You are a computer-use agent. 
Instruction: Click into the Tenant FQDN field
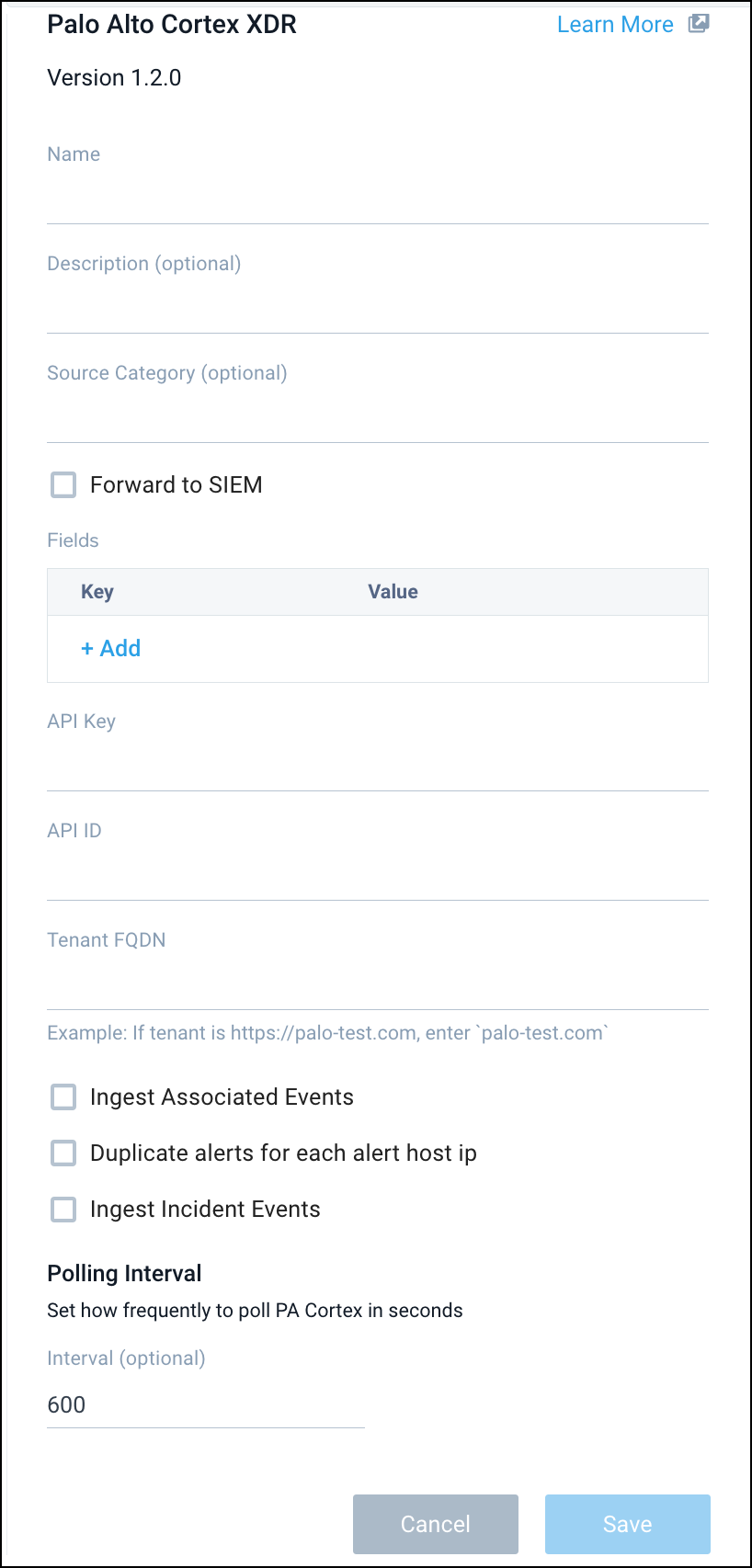click(377, 987)
